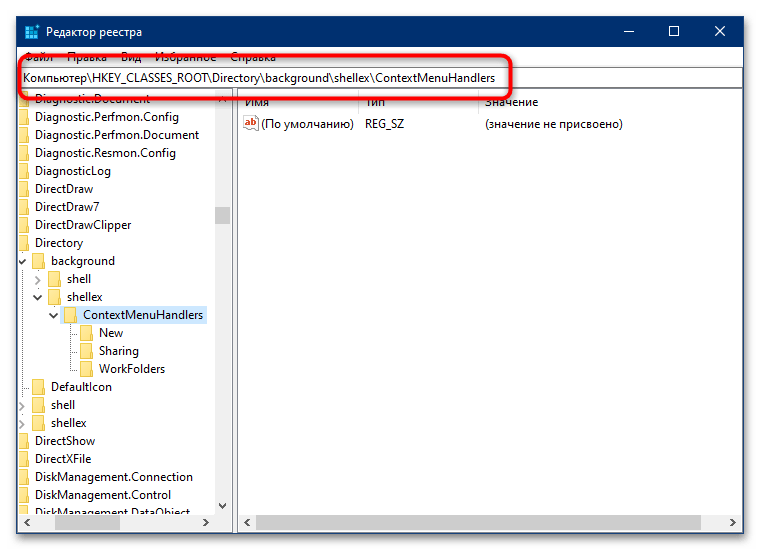Click the registry path address bar
The width and height of the screenshot is (760, 550).
380,78
